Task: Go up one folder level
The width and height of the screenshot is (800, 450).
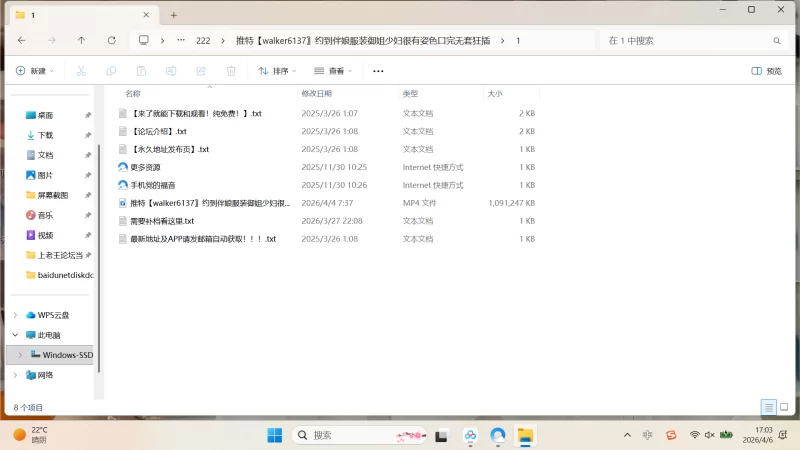Action: click(x=81, y=40)
